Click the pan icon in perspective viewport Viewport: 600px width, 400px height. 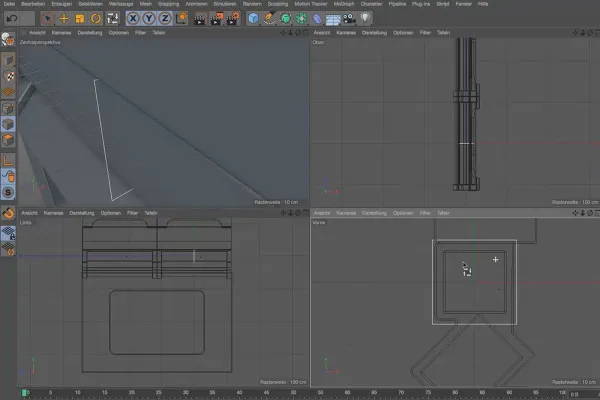(x=283, y=33)
